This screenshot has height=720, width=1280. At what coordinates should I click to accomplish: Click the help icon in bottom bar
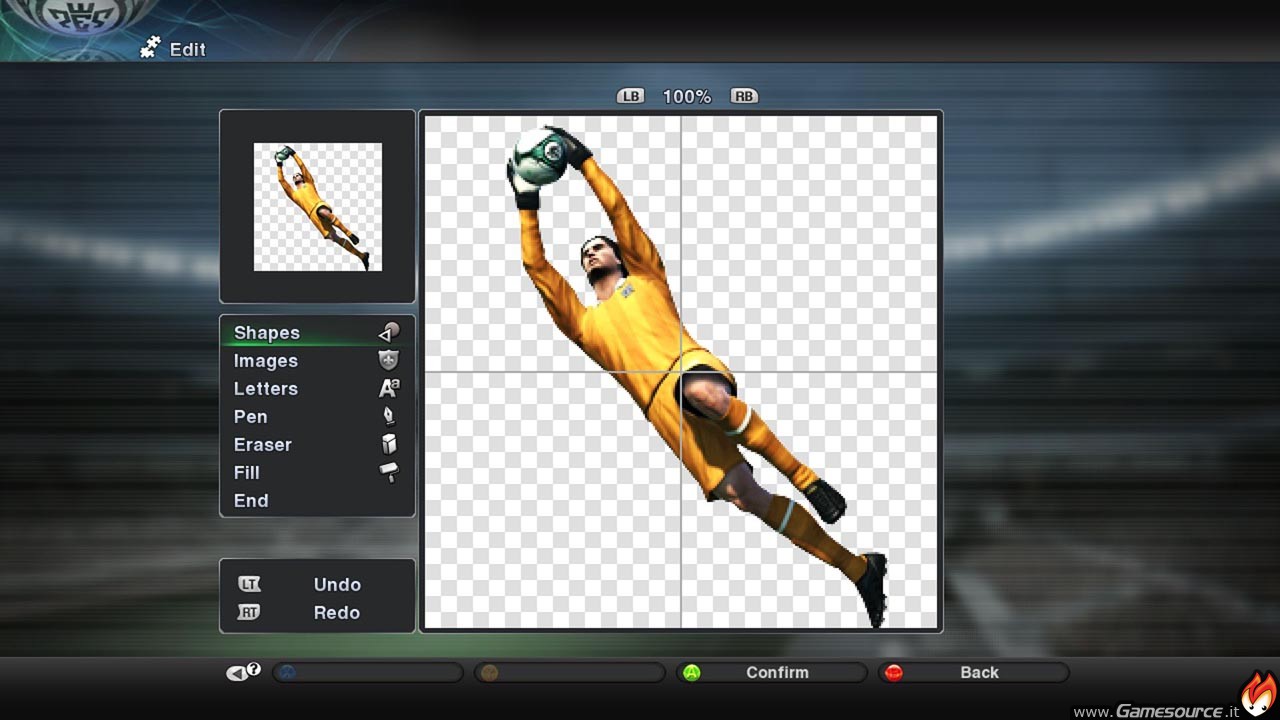pos(243,672)
